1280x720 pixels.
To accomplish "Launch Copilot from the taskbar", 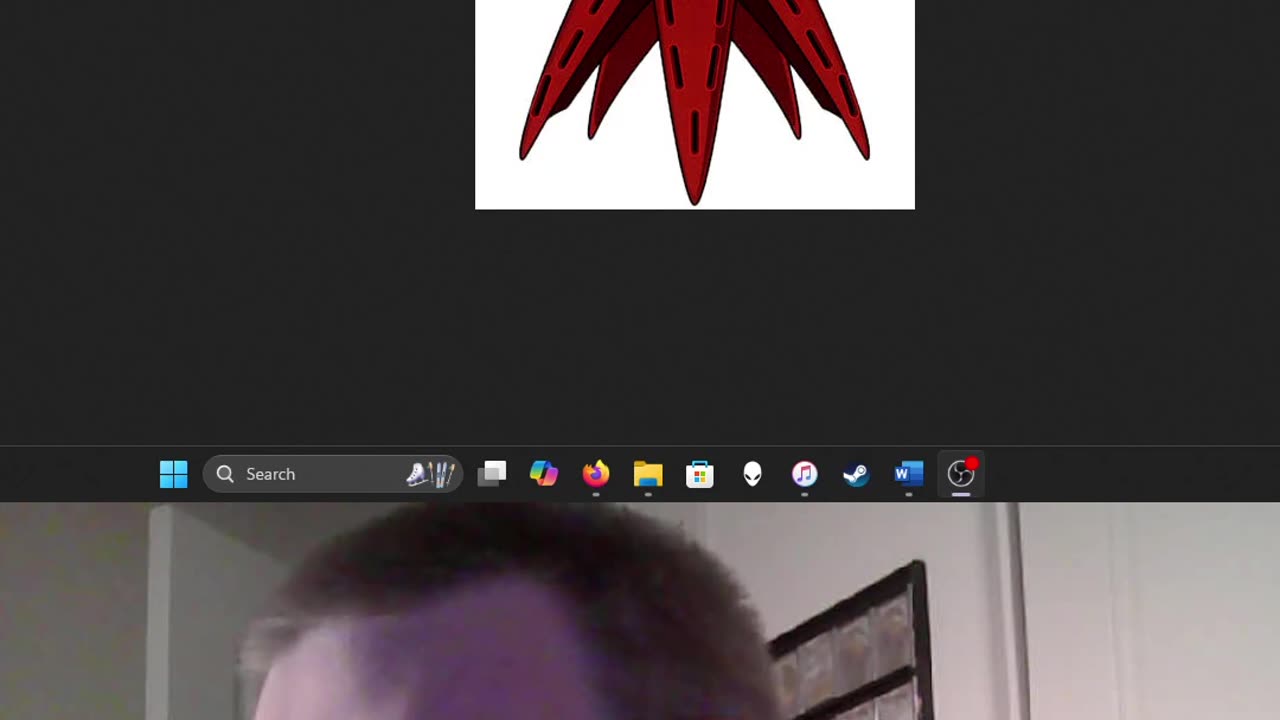I will tap(544, 474).
